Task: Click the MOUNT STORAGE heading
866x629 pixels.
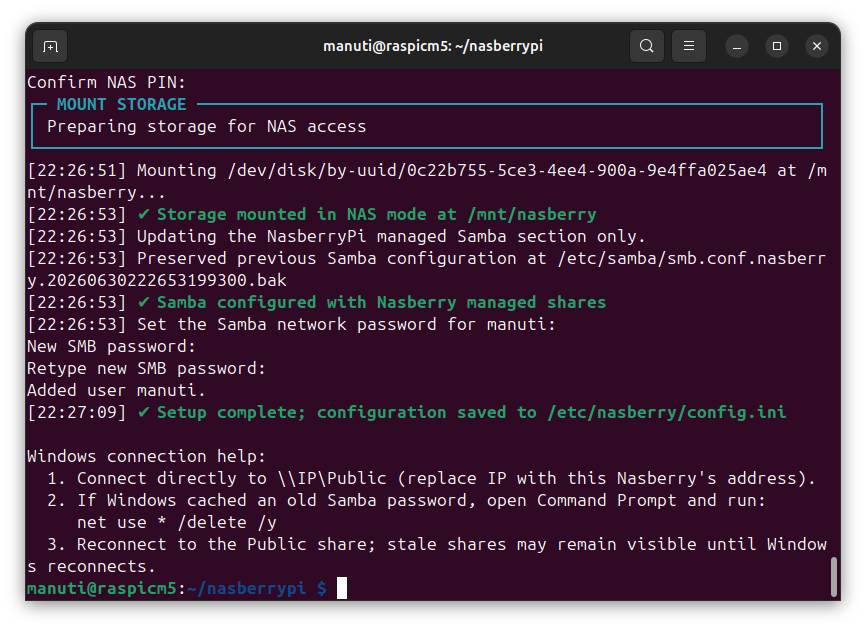Action: [x=122, y=104]
